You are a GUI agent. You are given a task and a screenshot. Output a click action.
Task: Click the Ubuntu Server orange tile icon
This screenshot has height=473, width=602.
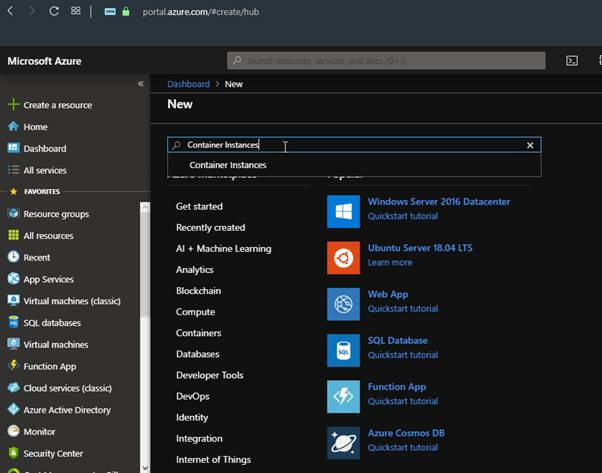pos(343,258)
